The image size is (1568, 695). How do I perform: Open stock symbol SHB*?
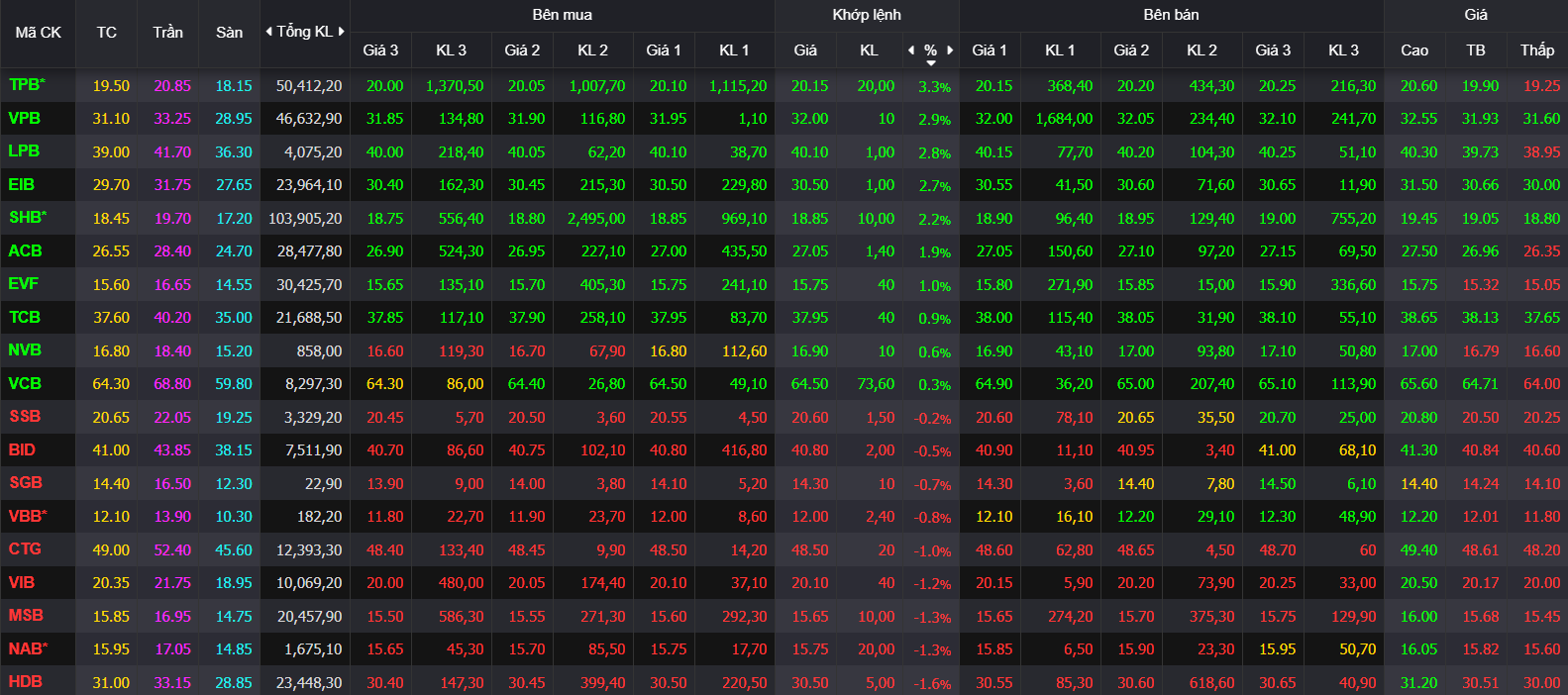point(28,218)
